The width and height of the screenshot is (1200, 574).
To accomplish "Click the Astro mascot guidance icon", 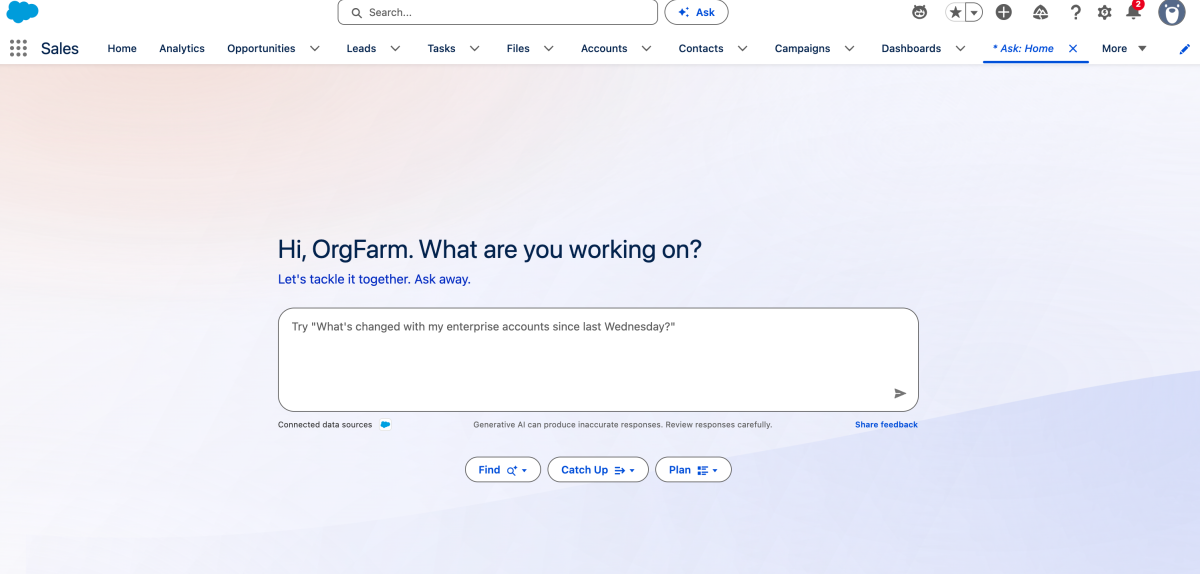I will (x=919, y=12).
